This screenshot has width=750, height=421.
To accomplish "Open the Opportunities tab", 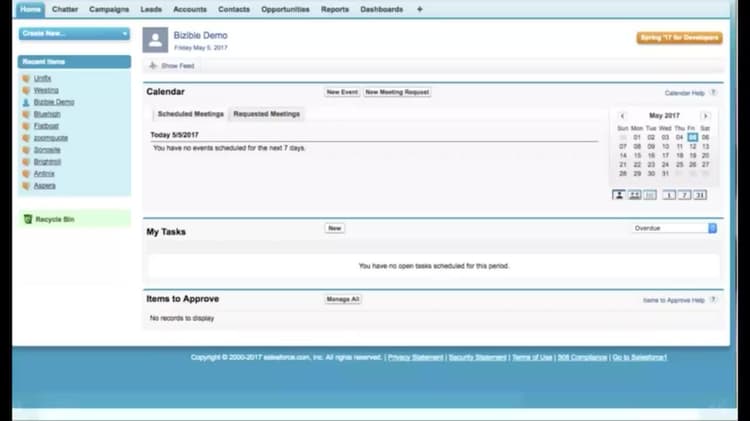I will pos(285,9).
